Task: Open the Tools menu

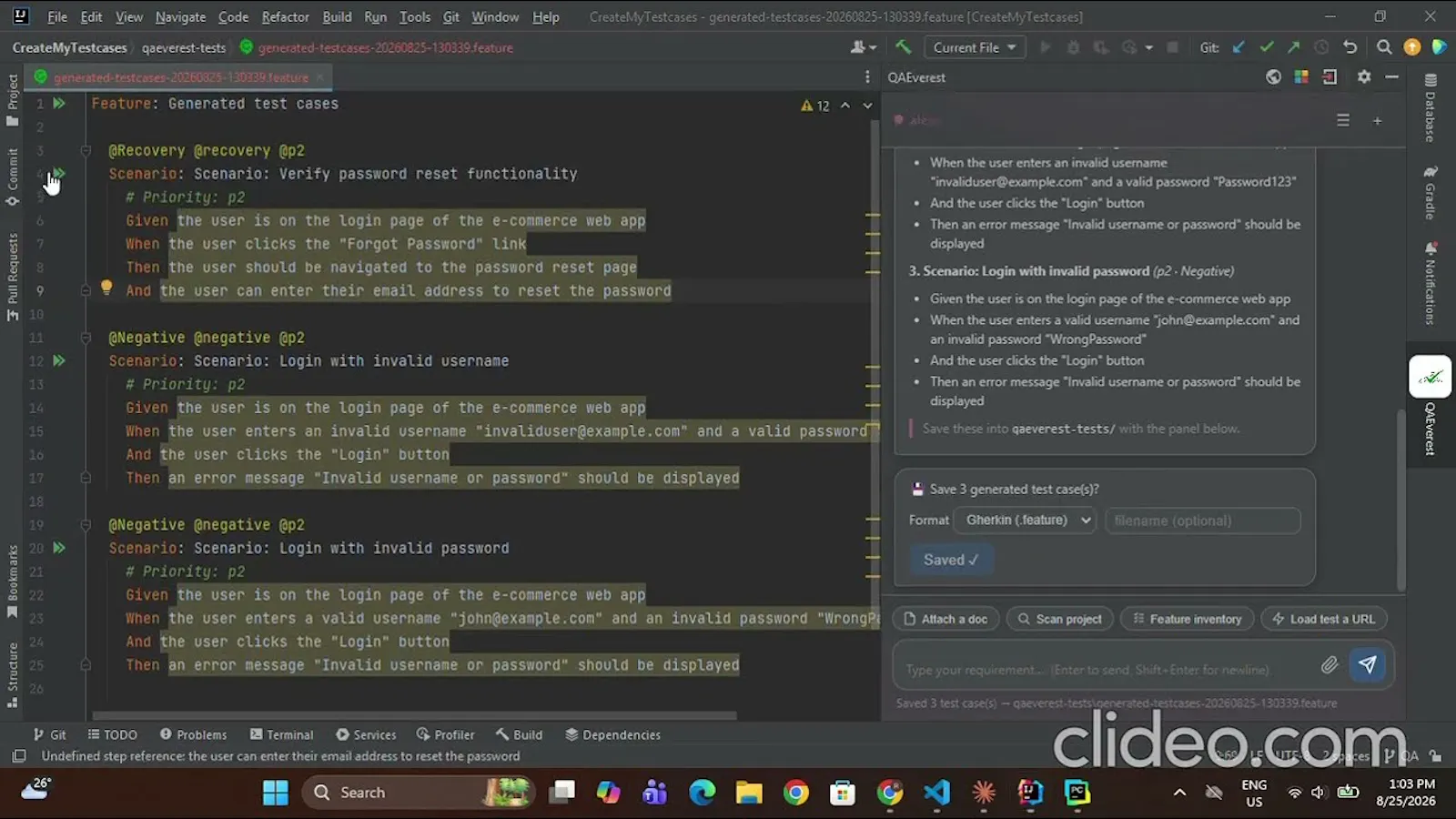Action: pos(415,16)
